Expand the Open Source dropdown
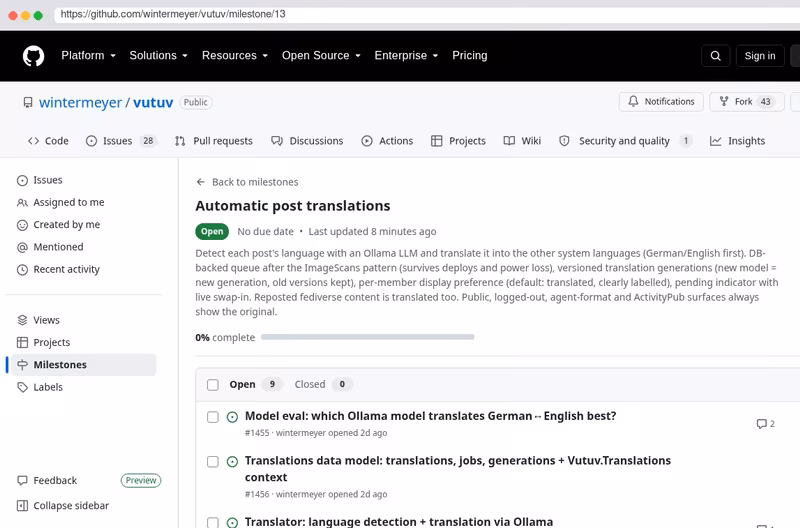The height and width of the screenshot is (528, 800). point(321,56)
